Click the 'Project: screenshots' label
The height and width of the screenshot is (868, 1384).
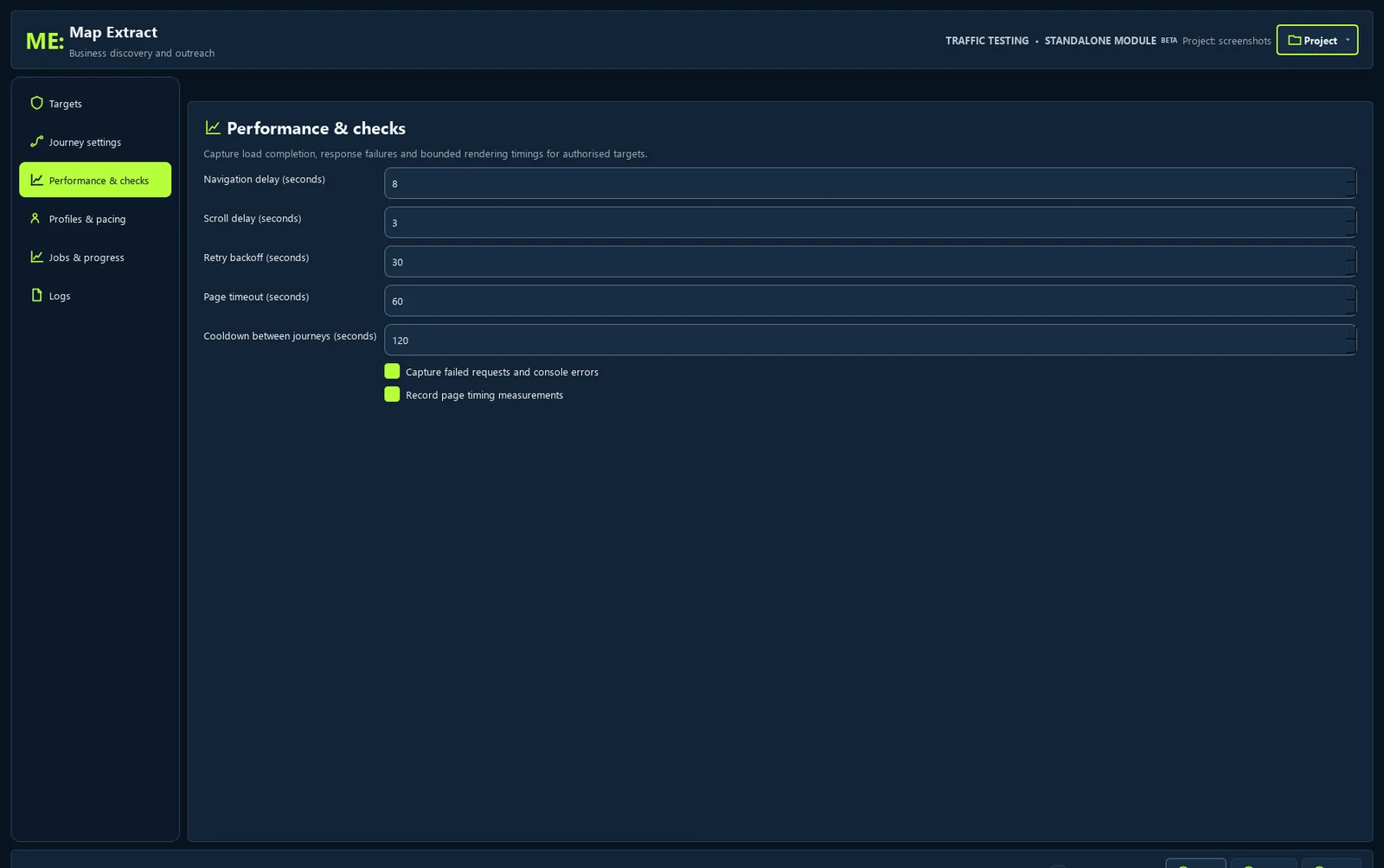[x=1227, y=41]
